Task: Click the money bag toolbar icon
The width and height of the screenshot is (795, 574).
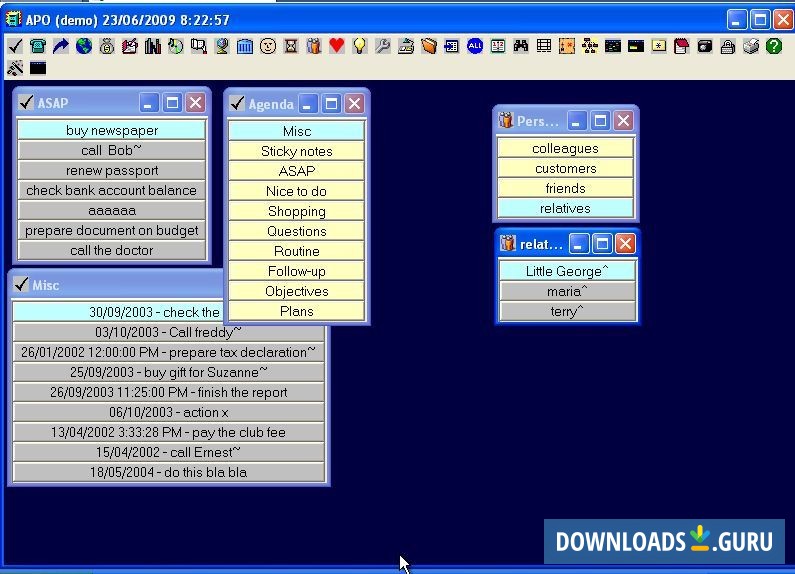Action: click(x=107, y=46)
